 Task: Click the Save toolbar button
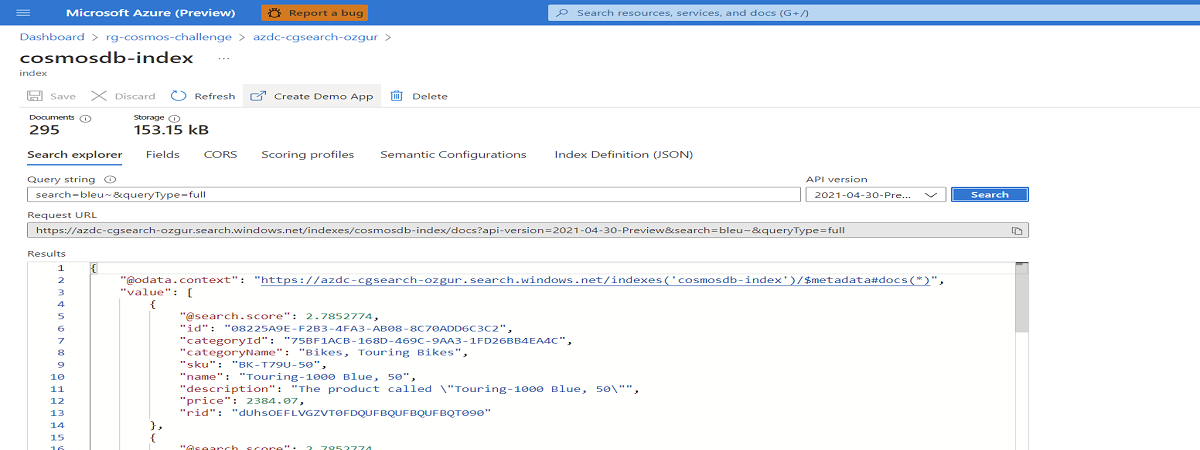pos(51,96)
